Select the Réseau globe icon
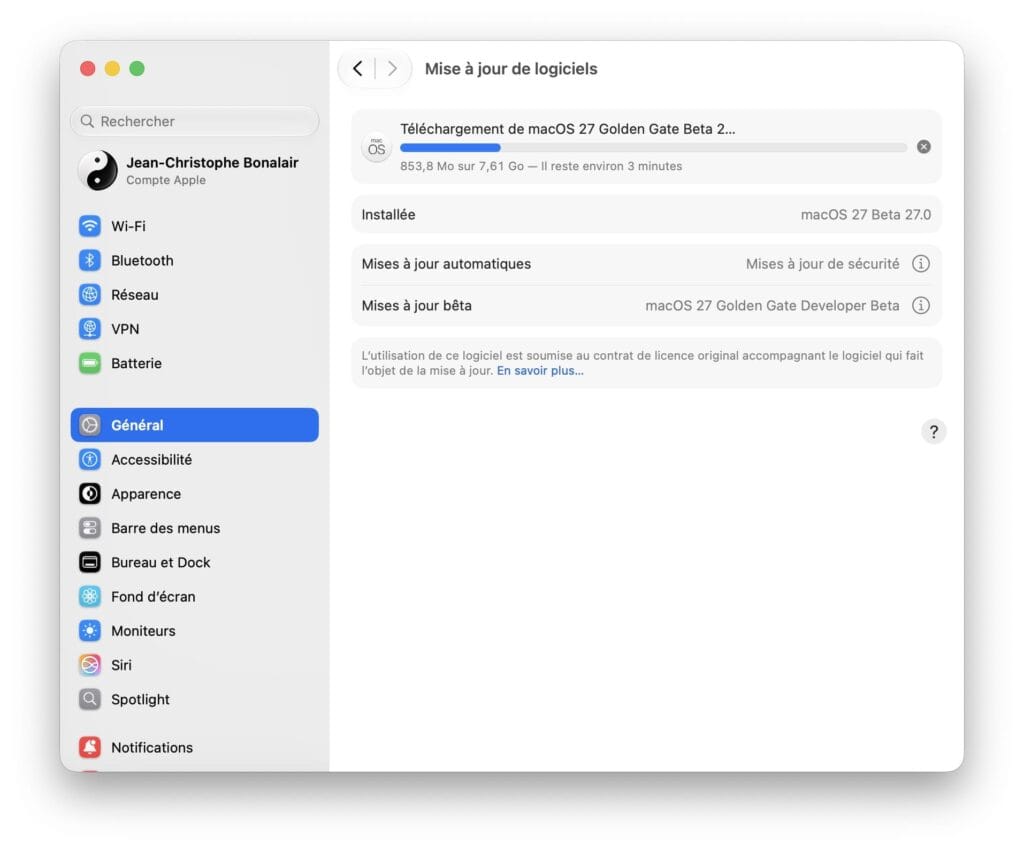Viewport: 1024px width, 851px height. 89,295
